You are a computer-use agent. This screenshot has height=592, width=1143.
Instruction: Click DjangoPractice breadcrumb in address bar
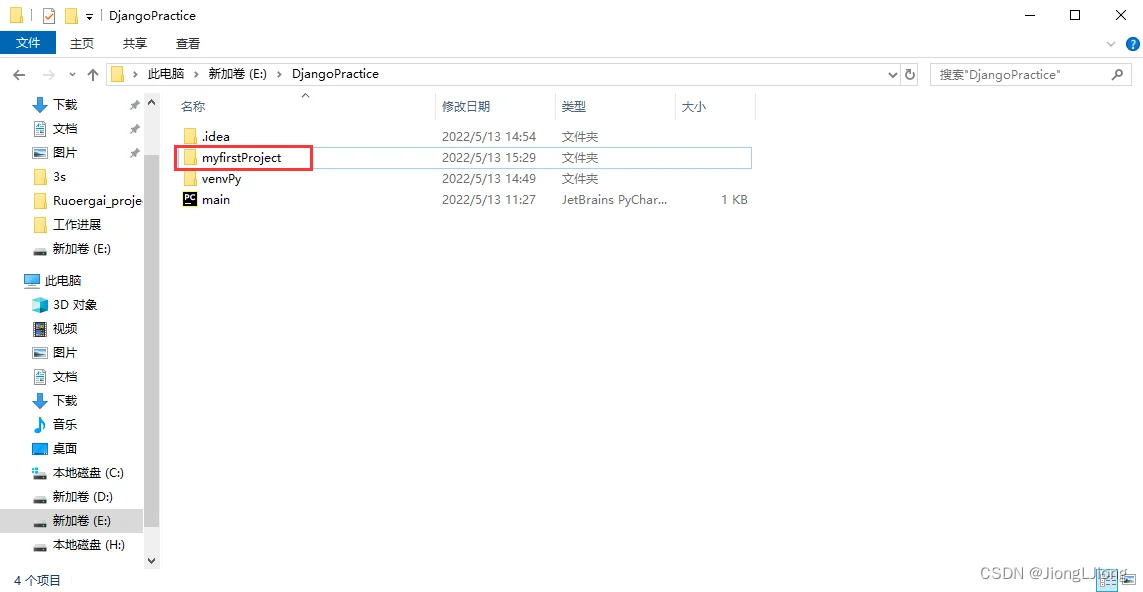tap(335, 74)
